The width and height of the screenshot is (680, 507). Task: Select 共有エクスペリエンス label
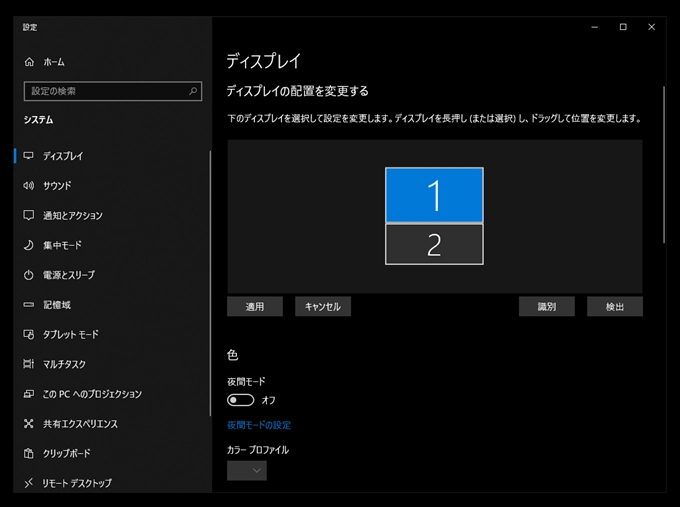[x=80, y=423]
